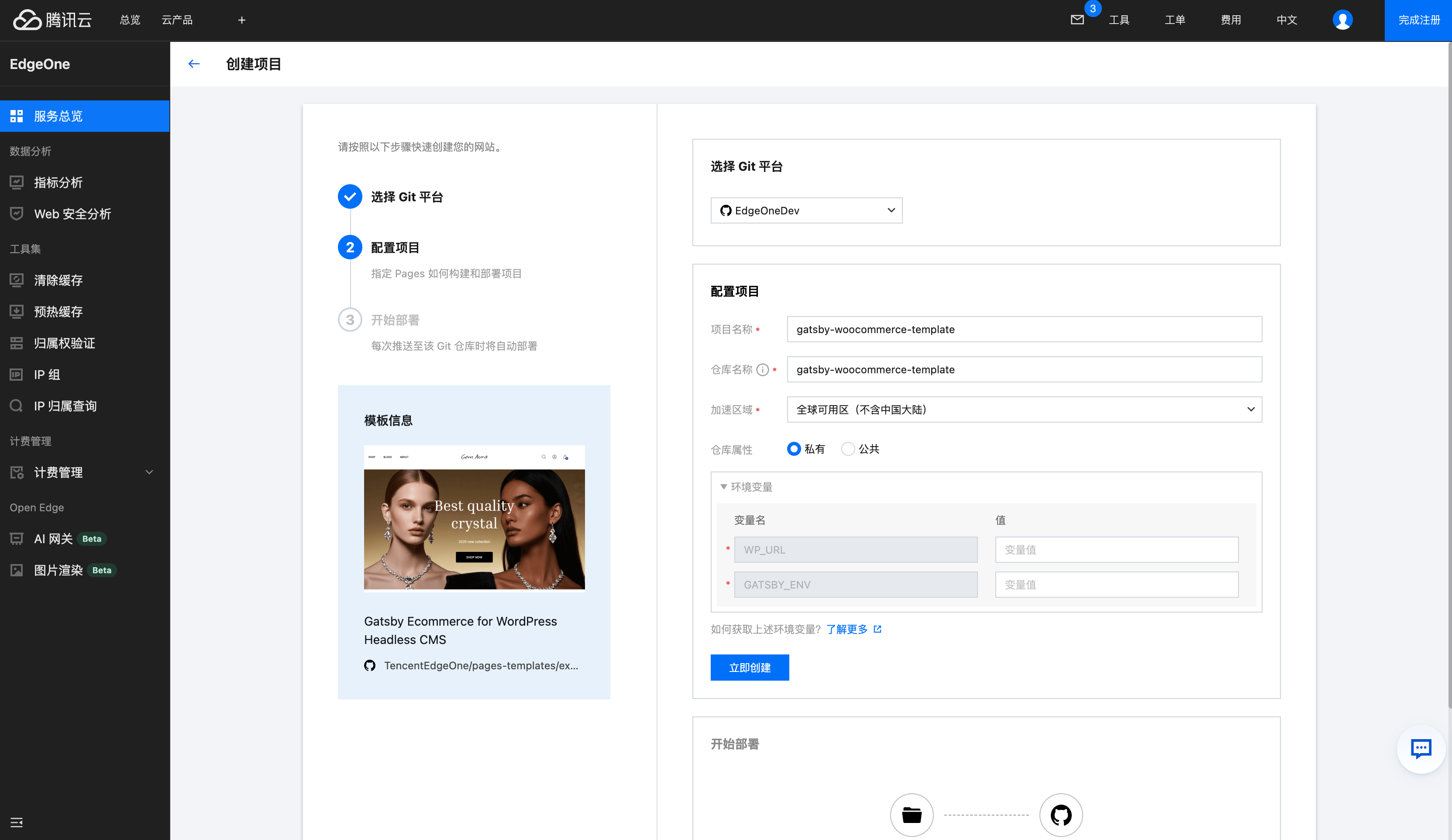Collapse the 环境变量 section

pyautogui.click(x=724, y=487)
